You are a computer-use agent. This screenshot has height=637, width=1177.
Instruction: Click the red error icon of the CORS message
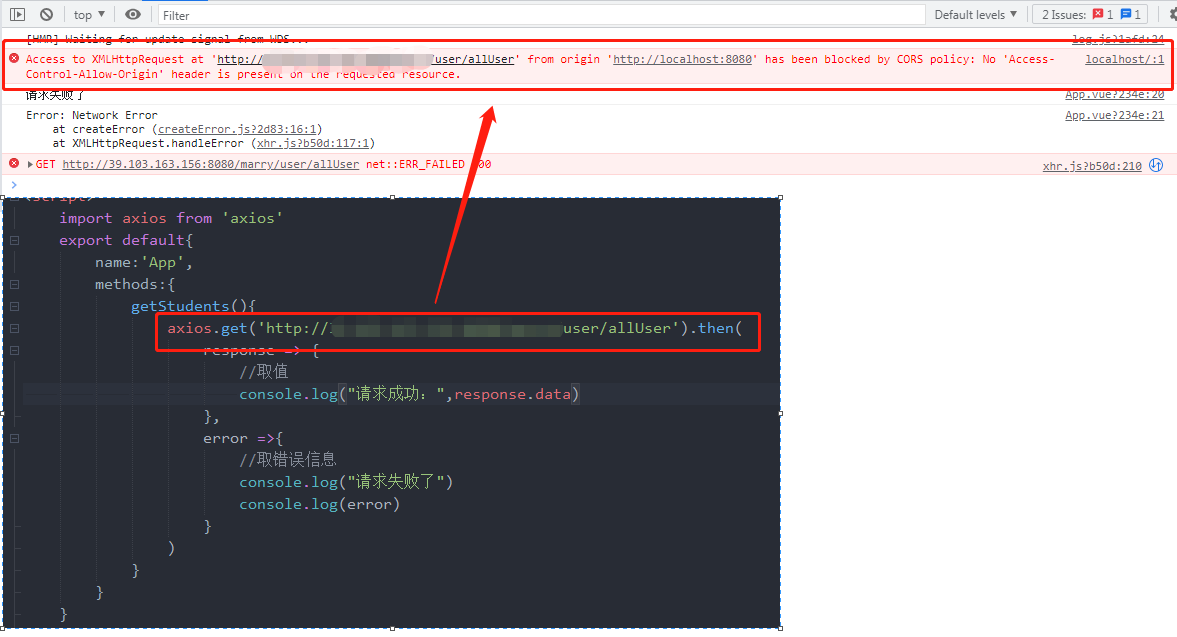[x=14, y=58]
